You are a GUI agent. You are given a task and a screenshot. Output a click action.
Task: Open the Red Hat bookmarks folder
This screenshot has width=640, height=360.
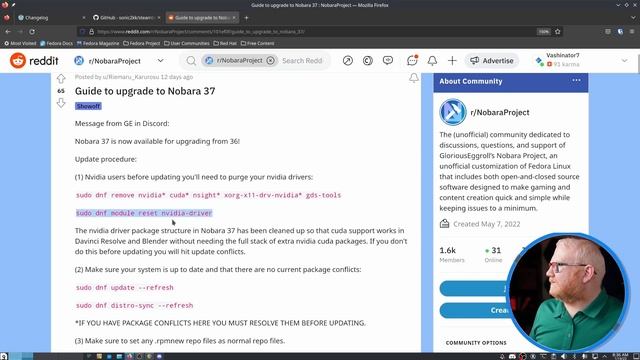click(x=225, y=43)
